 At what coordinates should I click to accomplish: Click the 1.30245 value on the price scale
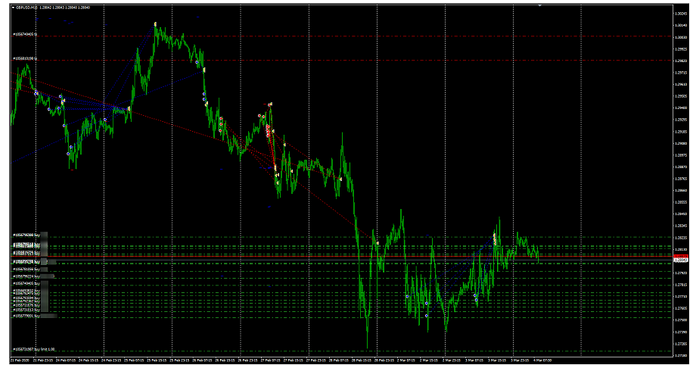tap(680, 13)
